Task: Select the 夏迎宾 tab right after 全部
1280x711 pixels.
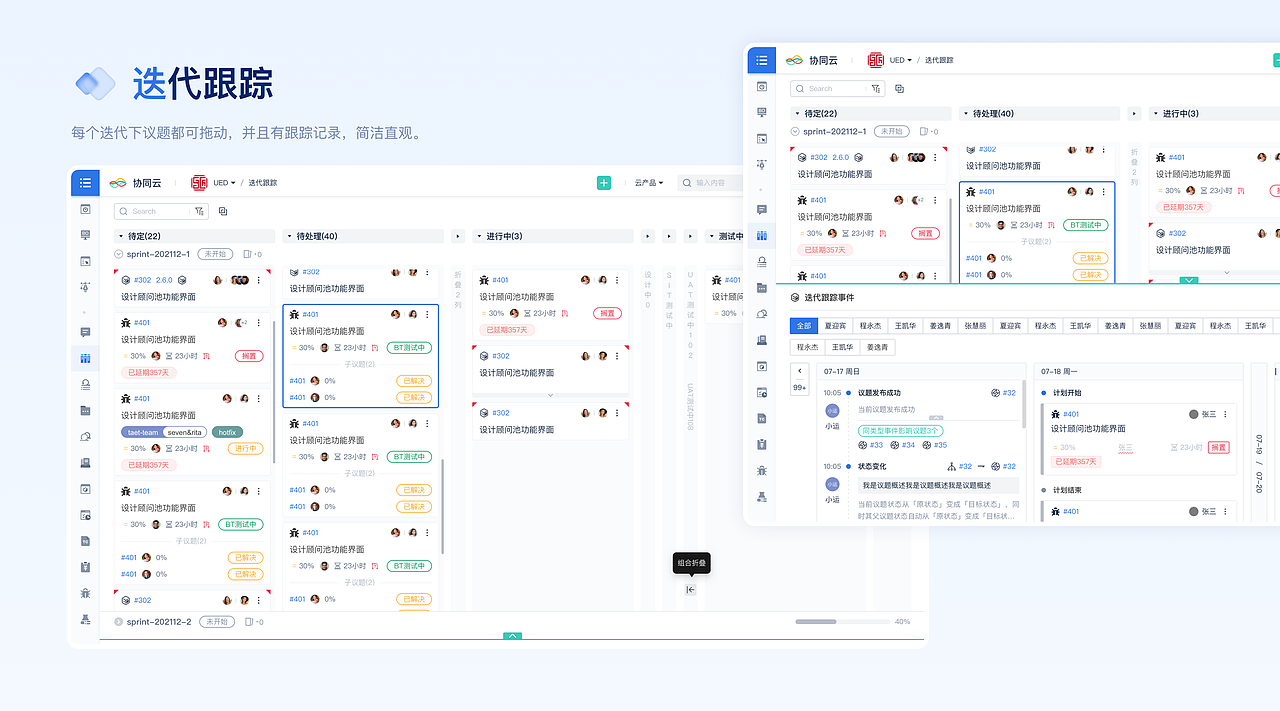Action: pos(835,326)
